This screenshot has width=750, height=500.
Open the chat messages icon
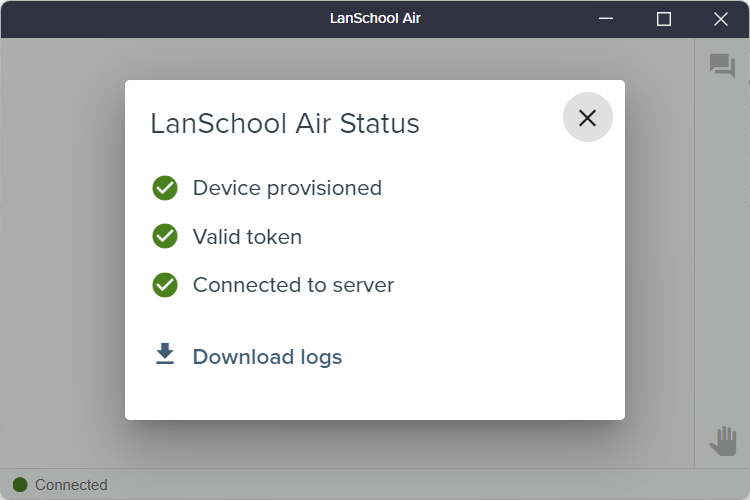pyautogui.click(x=722, y=65)
